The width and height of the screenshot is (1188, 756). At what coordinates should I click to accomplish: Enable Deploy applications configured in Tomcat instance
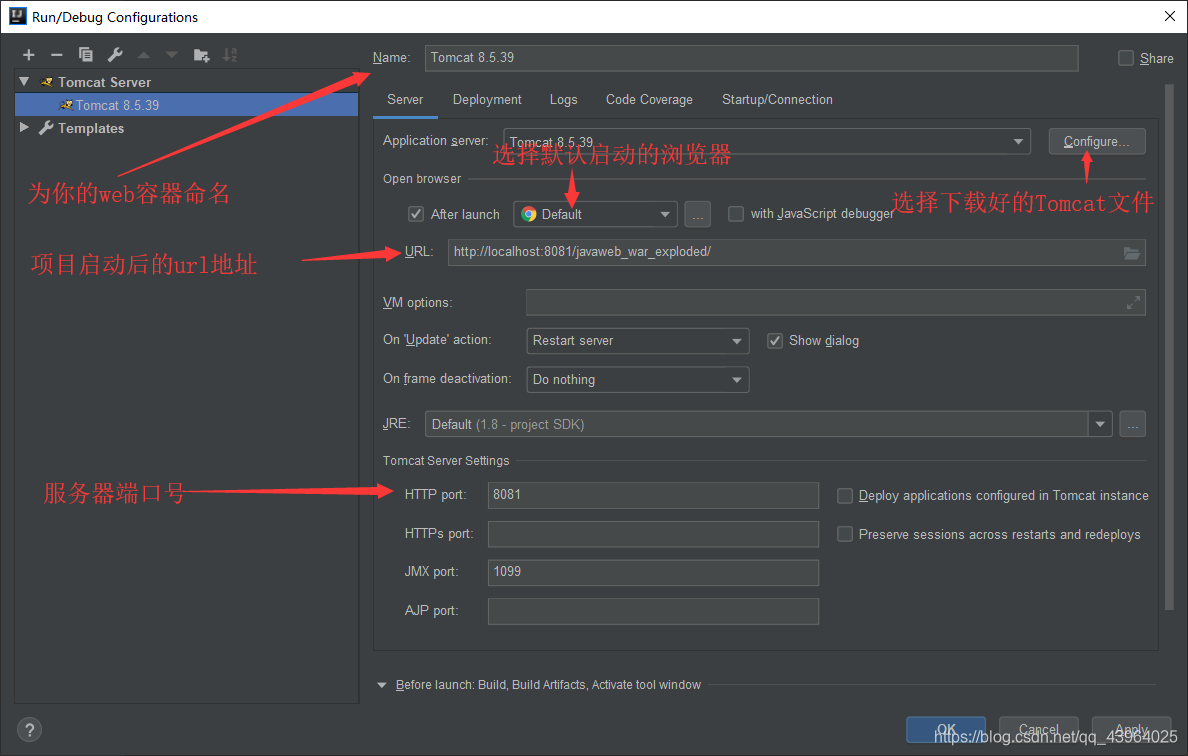click(x=845, y=496)
